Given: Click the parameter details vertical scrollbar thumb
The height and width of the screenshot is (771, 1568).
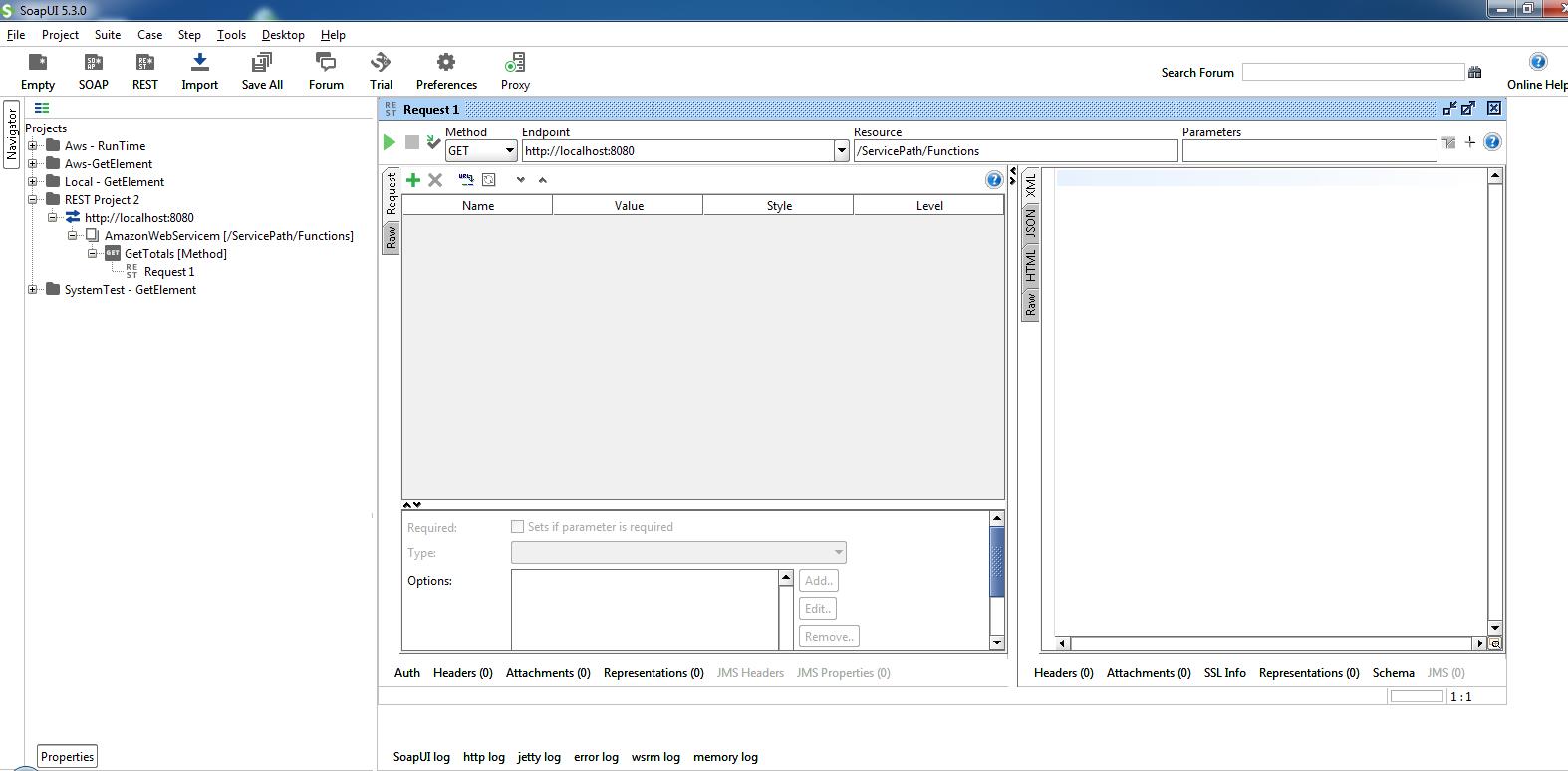Looking at the screenshot, I should (x=997, y=562).
